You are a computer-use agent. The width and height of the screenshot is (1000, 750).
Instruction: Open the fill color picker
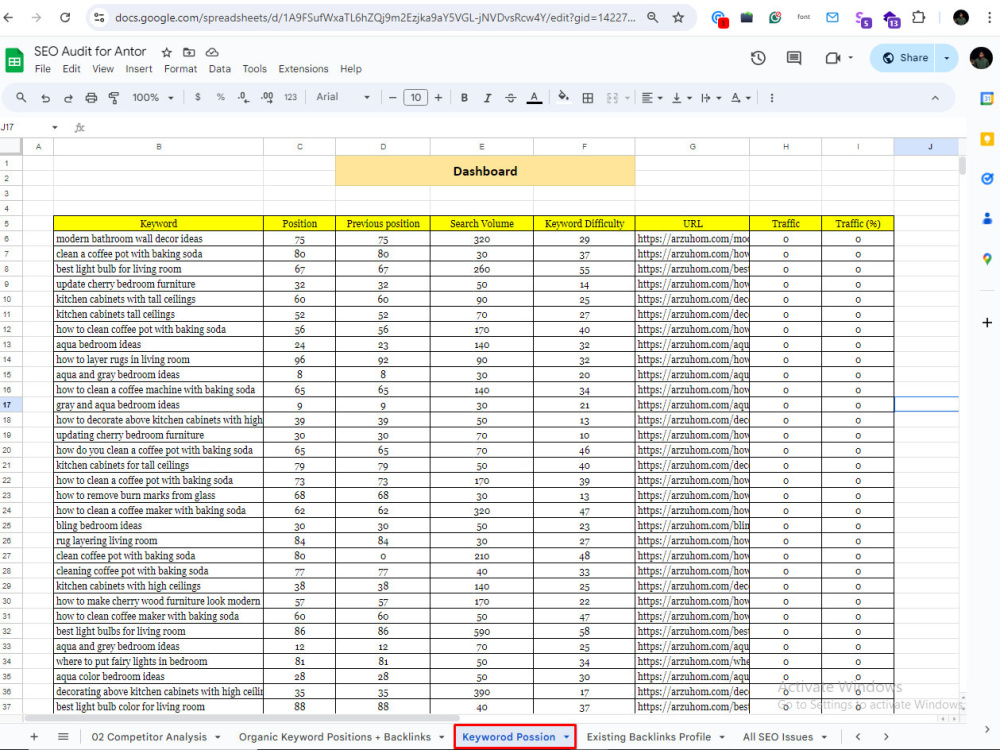(x=563, y=97)
